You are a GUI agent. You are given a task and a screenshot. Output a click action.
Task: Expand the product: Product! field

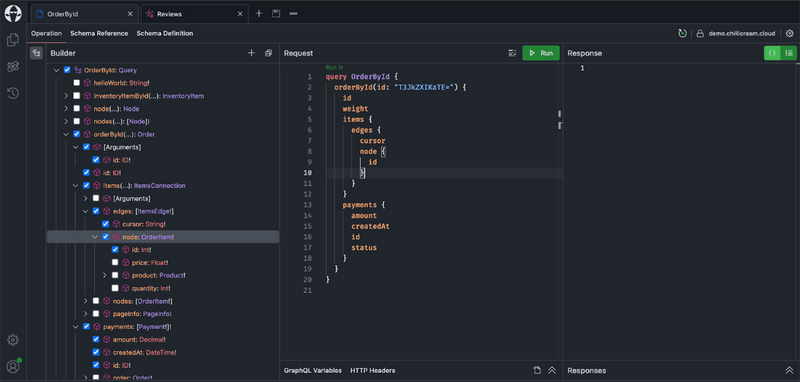[x=105, y=275]
